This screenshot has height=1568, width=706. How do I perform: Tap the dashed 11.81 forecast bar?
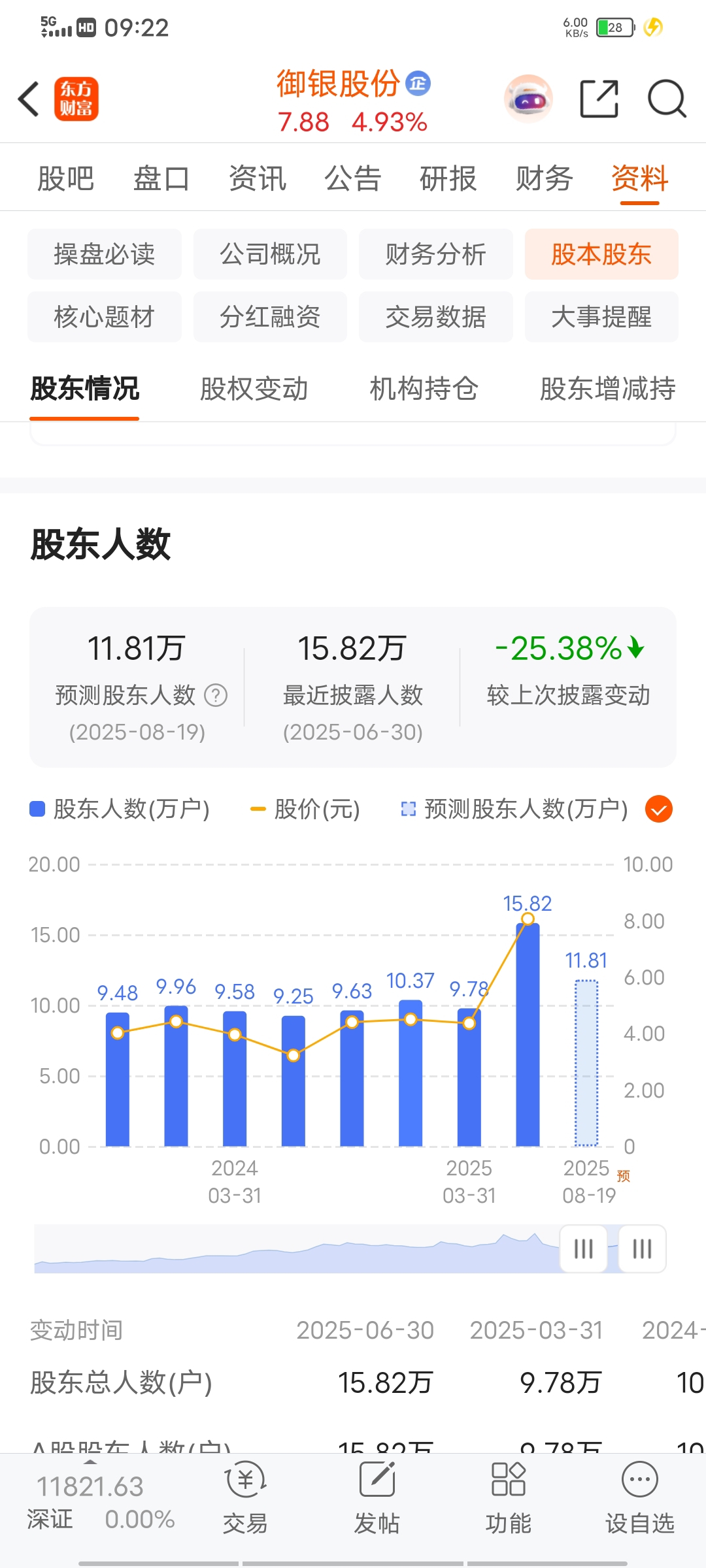(x=586, y=1063)
